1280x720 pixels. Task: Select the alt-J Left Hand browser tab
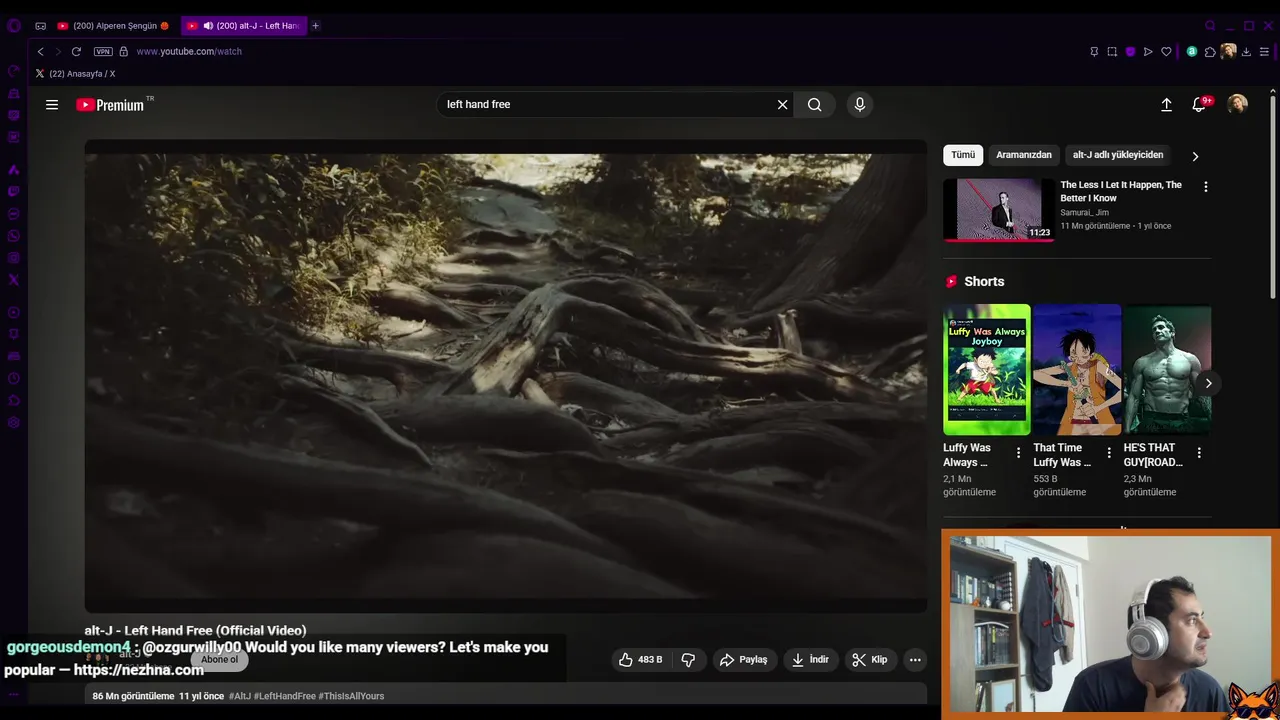point(244,26)
